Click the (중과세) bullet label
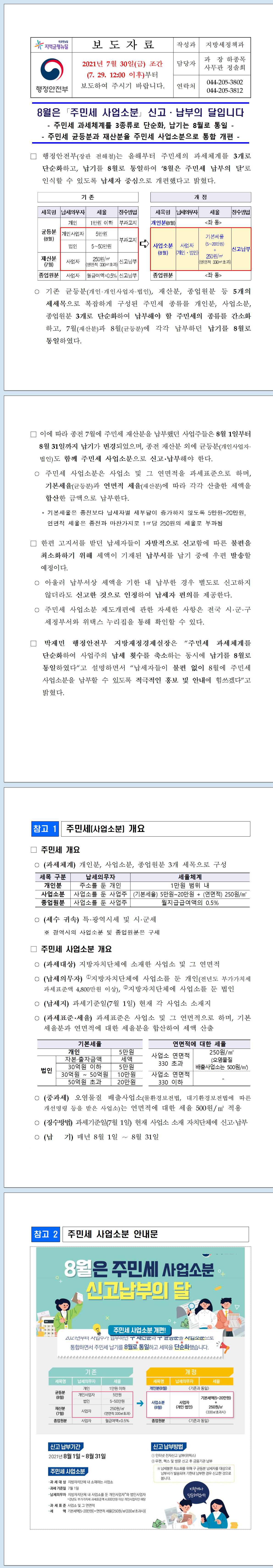Image resolution: width=273 pixels, height=1568 pixels. (57, 1098)
